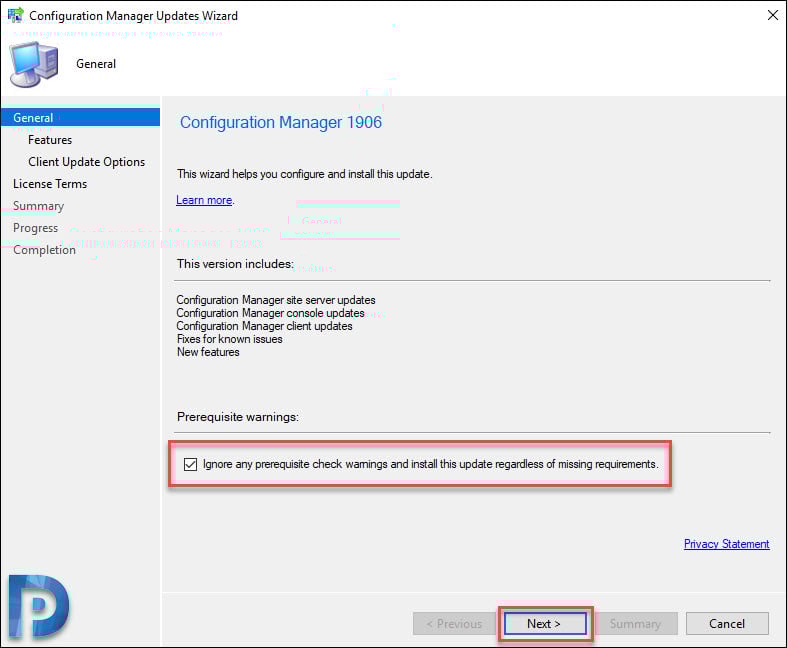Go to Client Update Options step
This screenshot has height=648, width=787.
pos(86,162)
